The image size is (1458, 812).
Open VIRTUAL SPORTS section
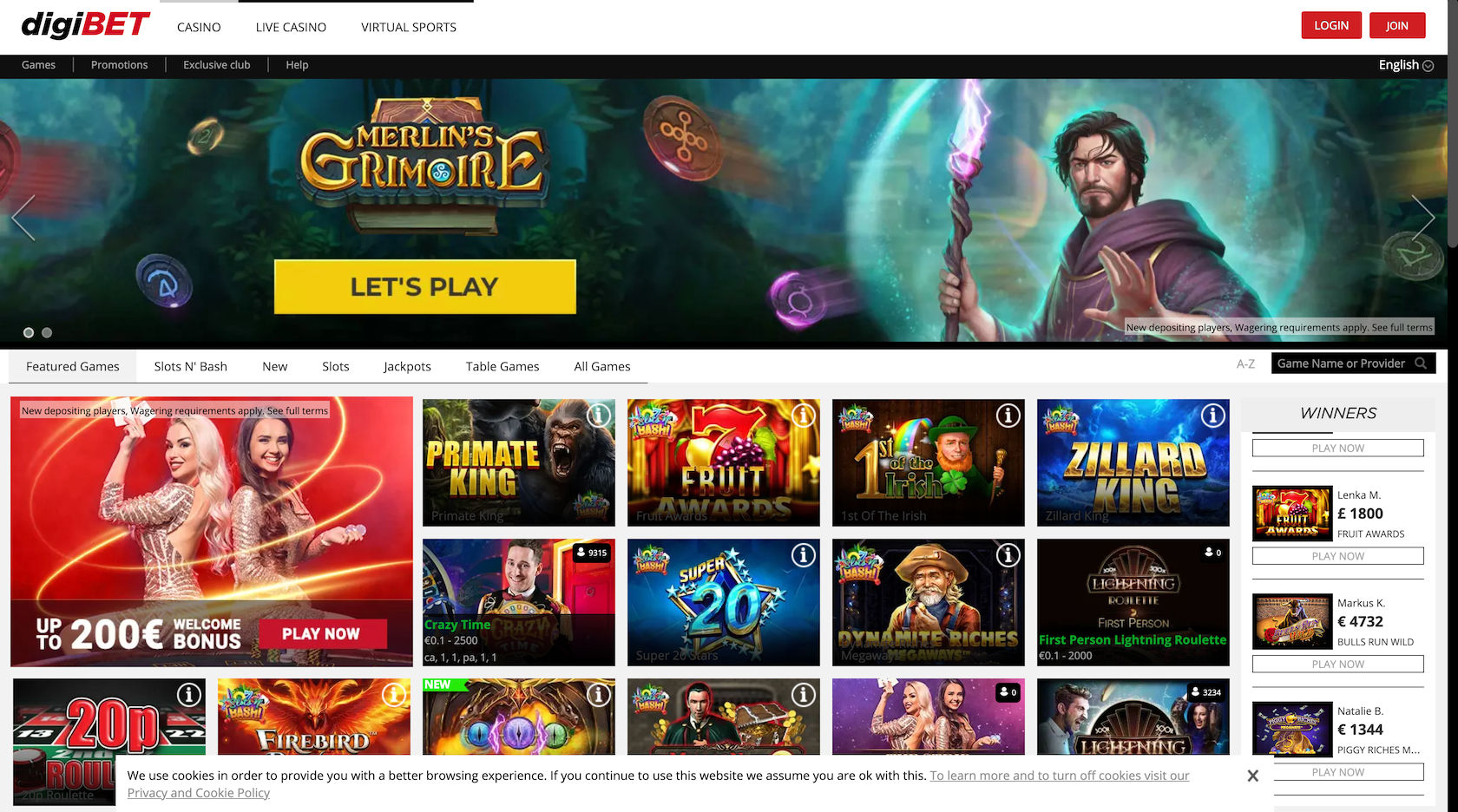pyautogui.click(x=409, y=27)
